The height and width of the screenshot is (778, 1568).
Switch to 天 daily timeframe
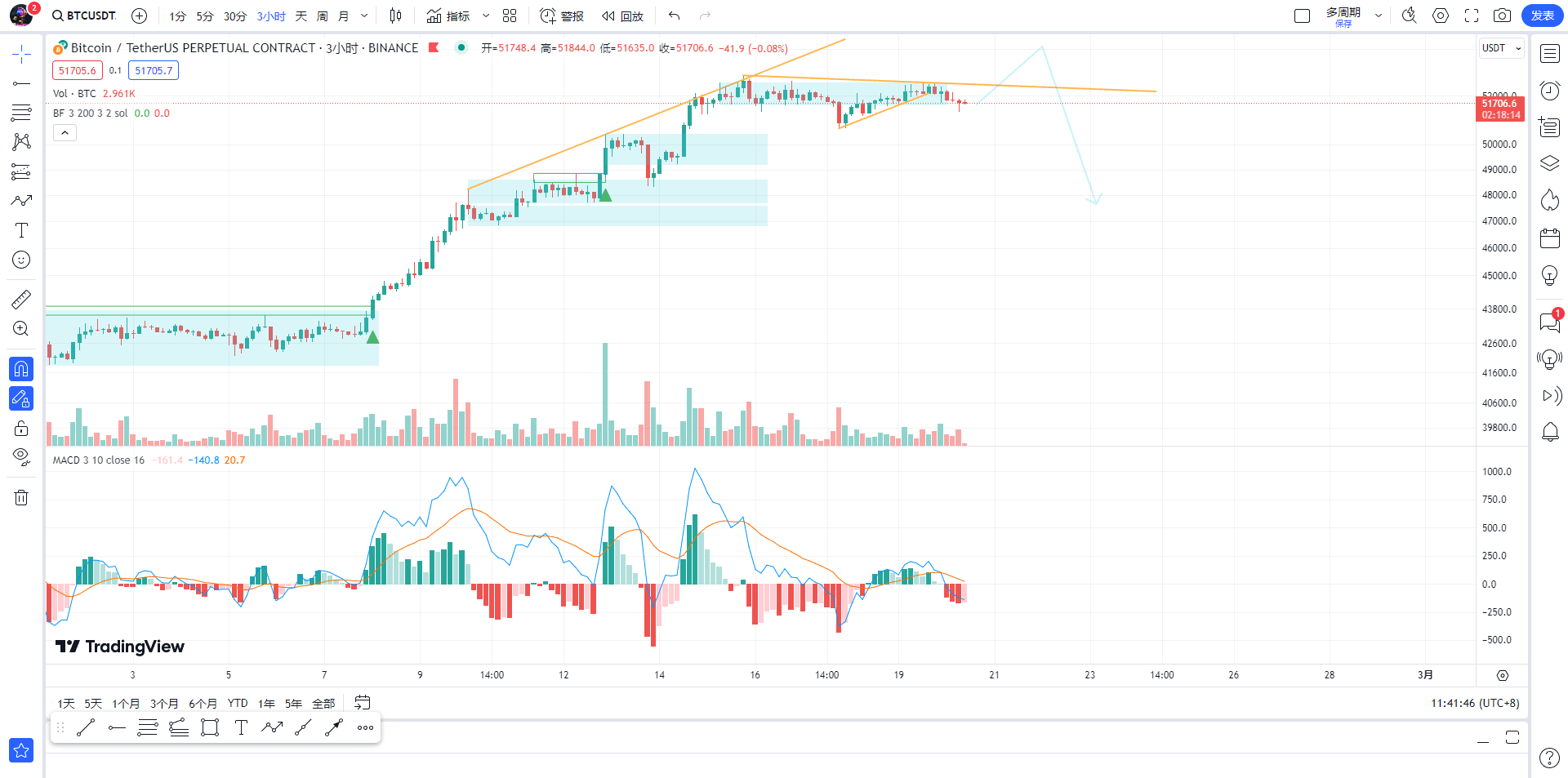click(x=301, y=16)
